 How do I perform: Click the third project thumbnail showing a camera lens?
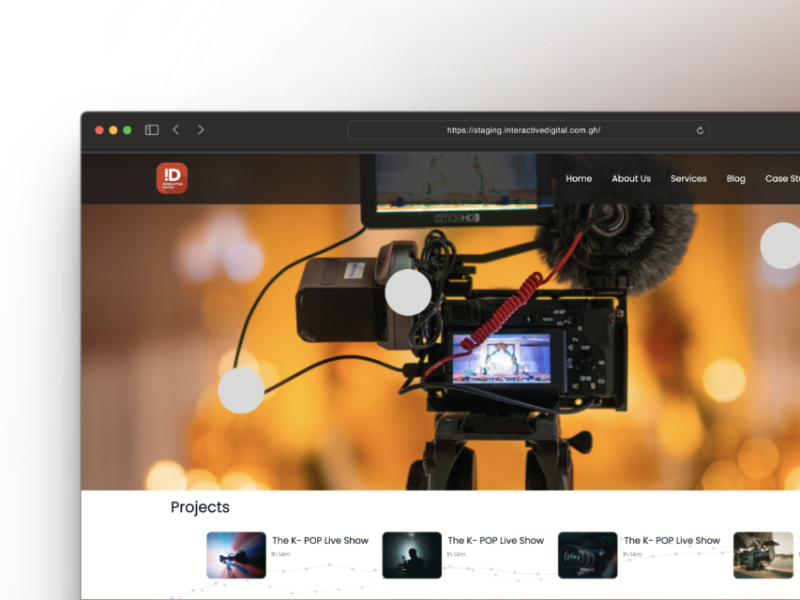click(588, 555)
